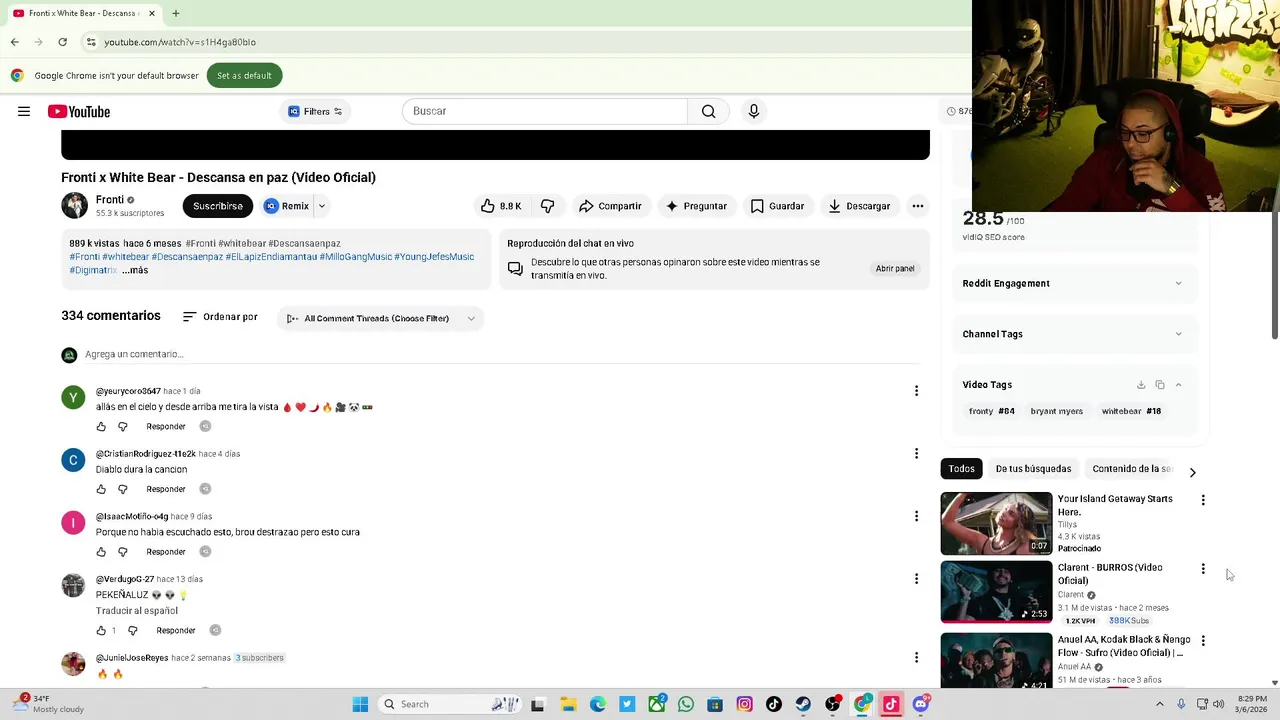Open Anuel AA Sufro video title
The width and height of the screenshot is (1280, 720).
click(1124, 646)
